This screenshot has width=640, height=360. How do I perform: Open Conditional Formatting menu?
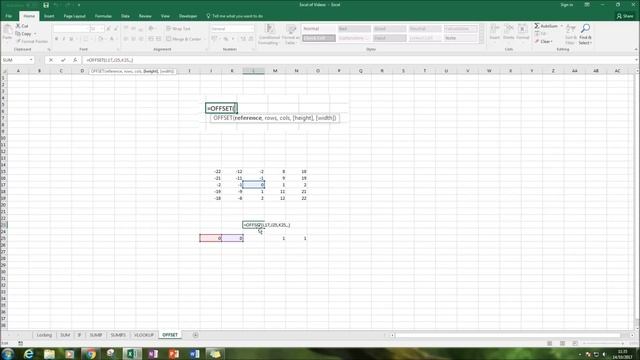pyautogui.click(x=269, y=34)
